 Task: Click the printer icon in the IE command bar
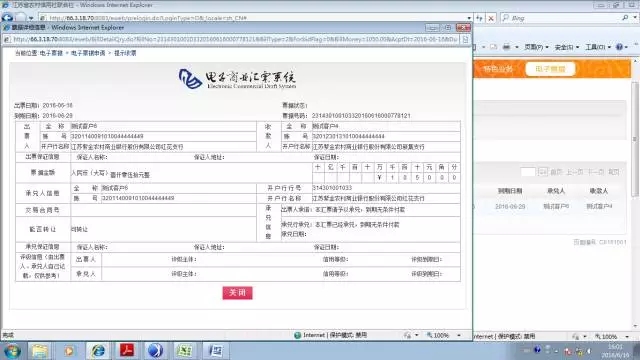pyautogui.click(x=507, y=47)
